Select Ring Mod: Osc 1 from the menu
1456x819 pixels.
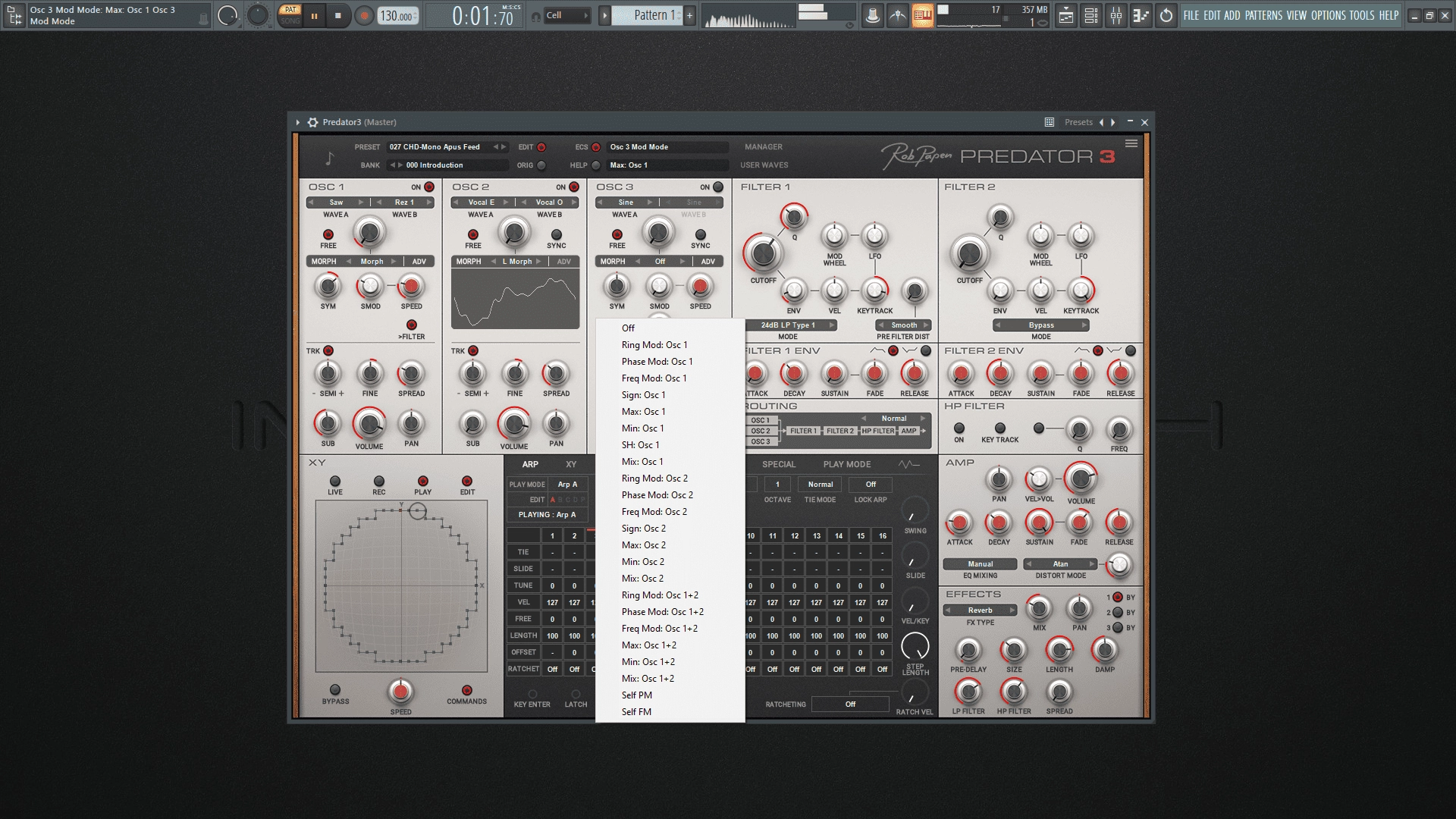[654, 345]
